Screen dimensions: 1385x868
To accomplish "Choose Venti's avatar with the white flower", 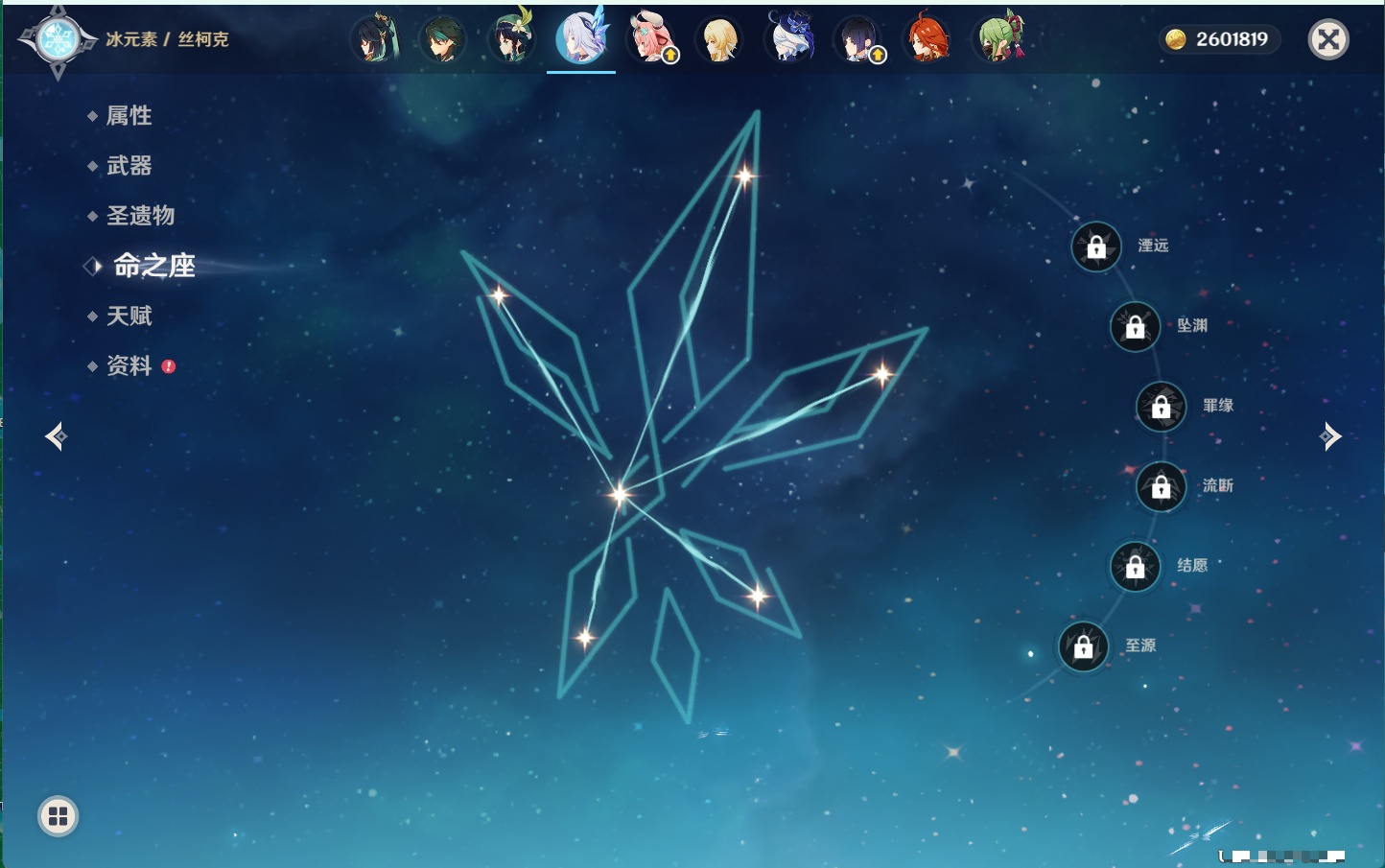I will (x=512, y=39).
